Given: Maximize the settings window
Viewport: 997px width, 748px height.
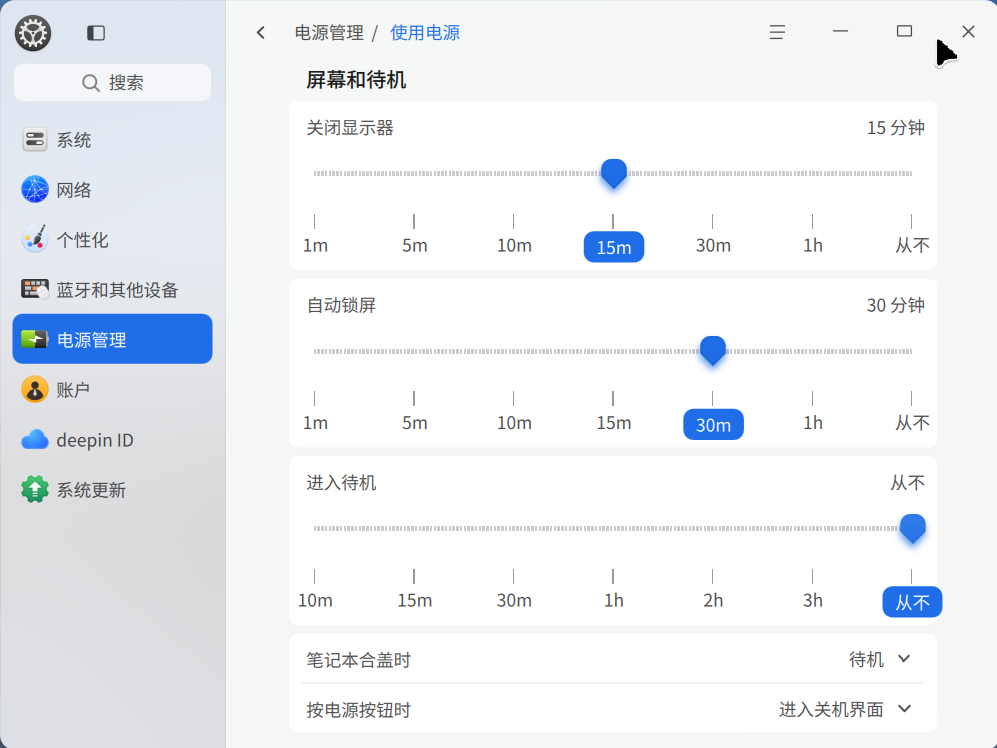Looking at the screenshot, I should [904, 31].
